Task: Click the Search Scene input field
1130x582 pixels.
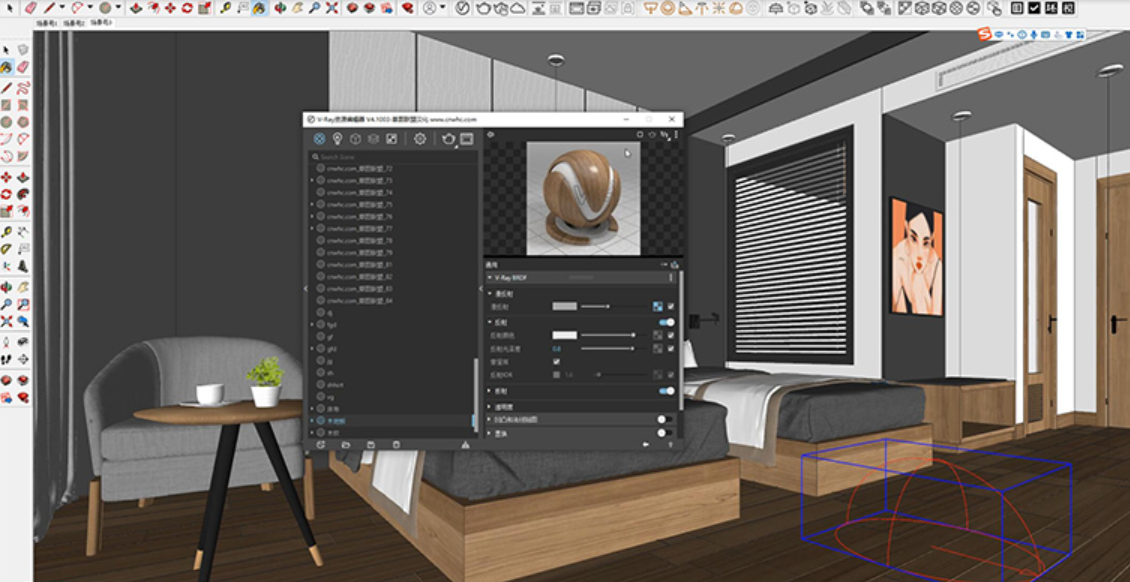Action: (x=393, y=156)
